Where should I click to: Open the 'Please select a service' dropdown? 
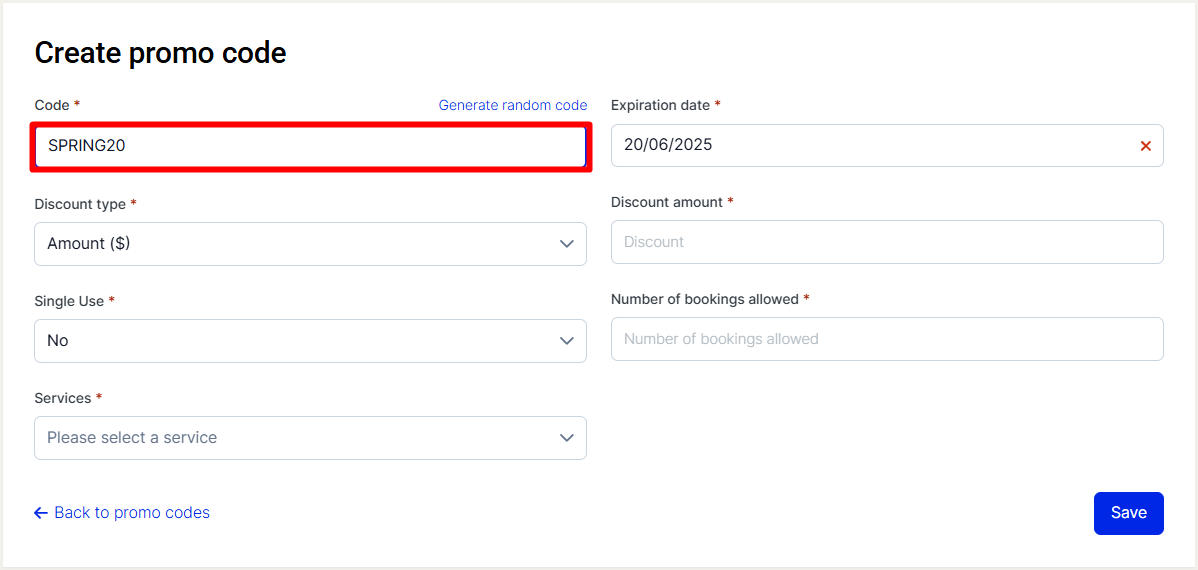310,438
